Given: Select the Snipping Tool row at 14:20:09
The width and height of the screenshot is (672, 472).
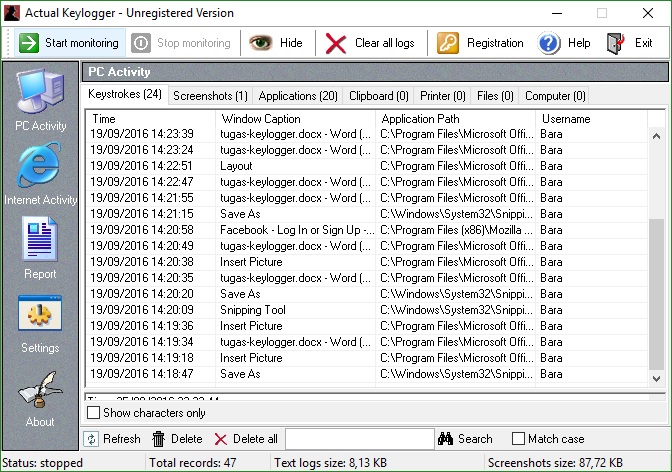Looking at the screenshot, I should [367, 310].
